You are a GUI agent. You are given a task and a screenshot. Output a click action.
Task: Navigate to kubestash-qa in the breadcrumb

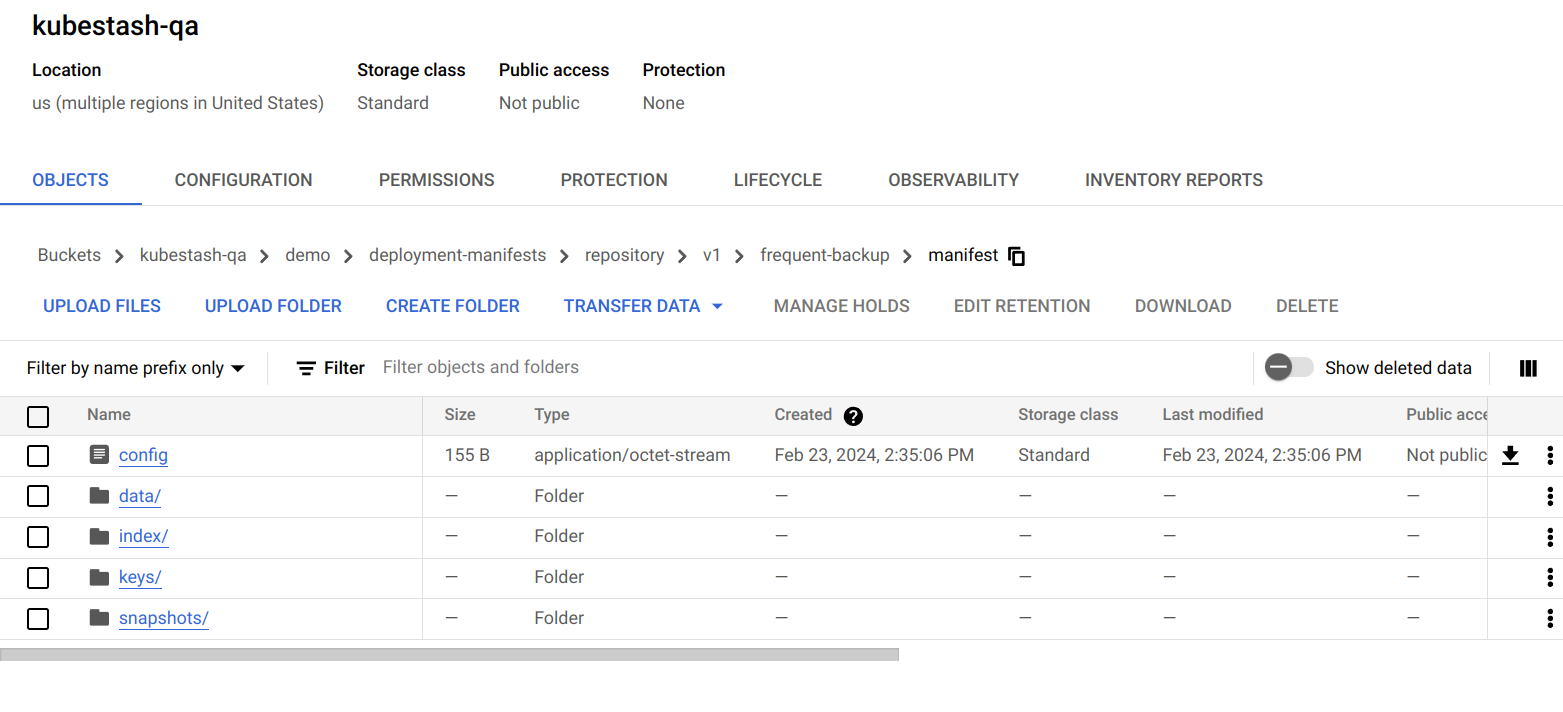193,255
